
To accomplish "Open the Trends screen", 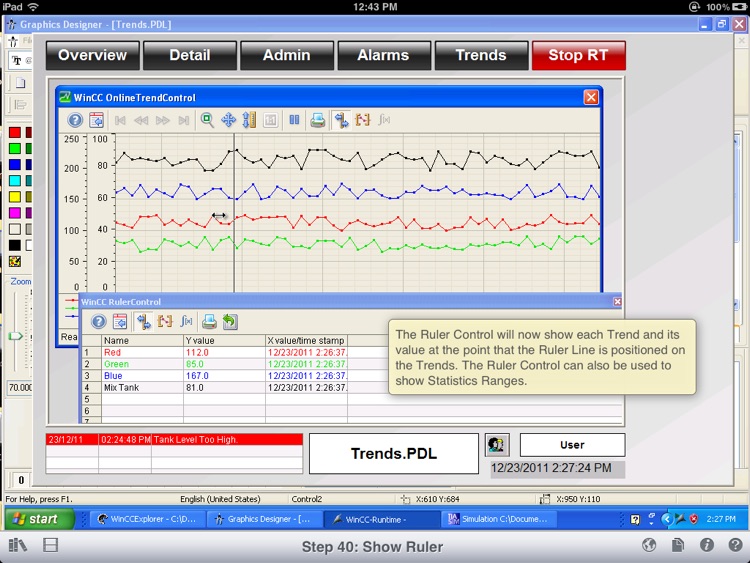I will point(481,55).
